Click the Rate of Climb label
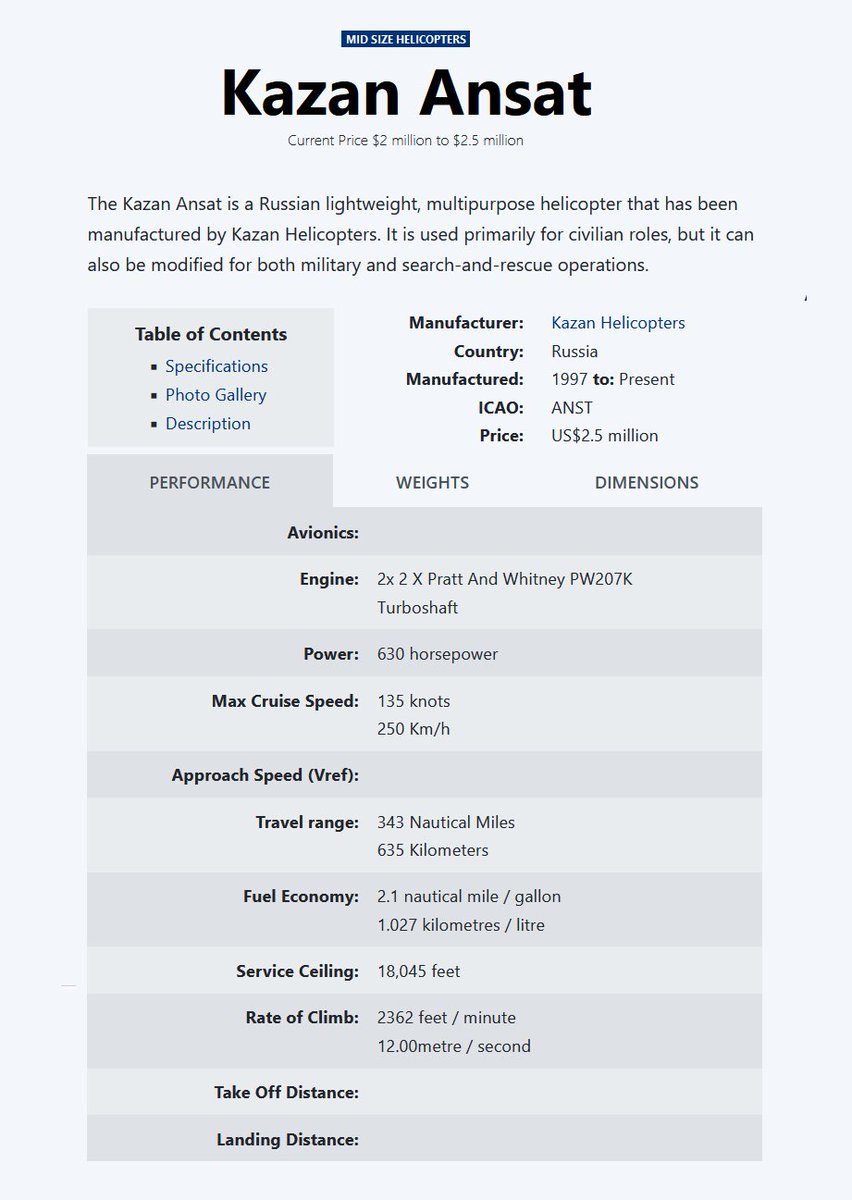The width and height of the screenshot is (852, 1200). point(302,1017)
